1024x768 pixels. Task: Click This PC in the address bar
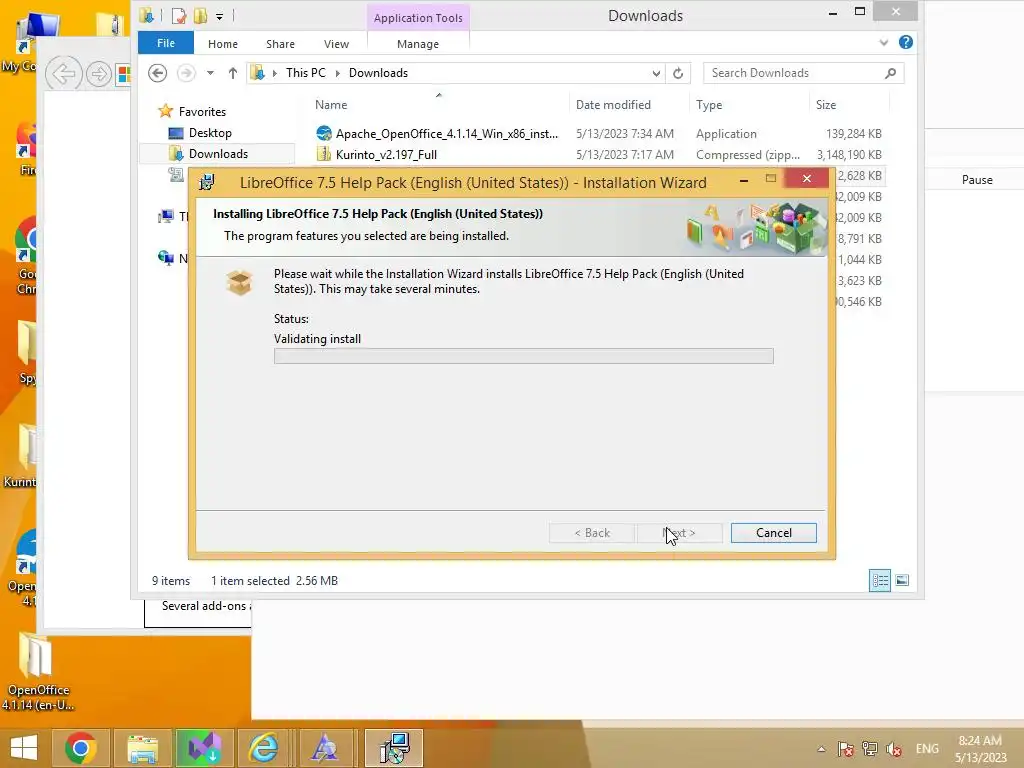(306, 73)
